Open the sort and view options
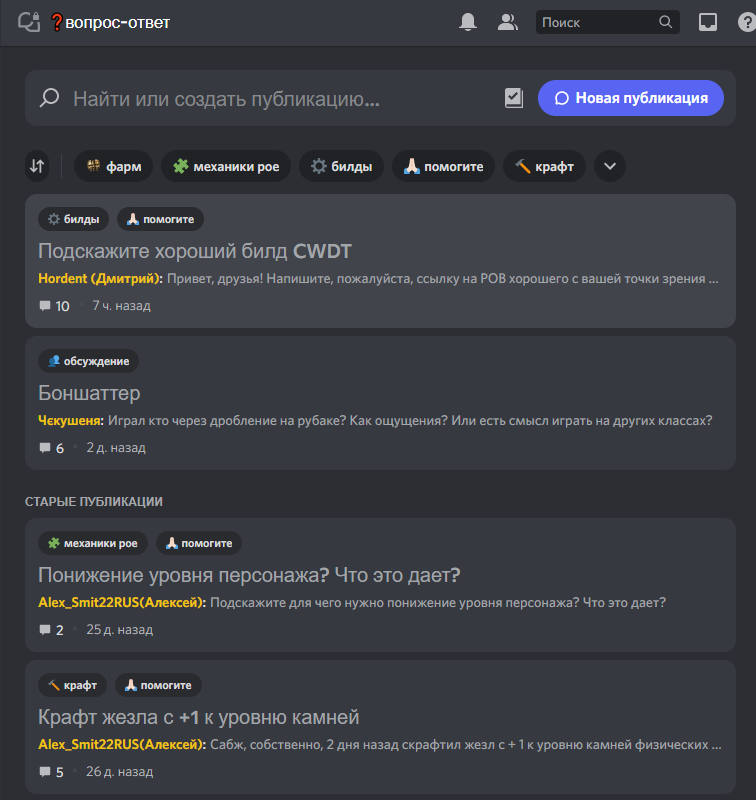Viewport: 756px width, 800px height. (37, 166)
